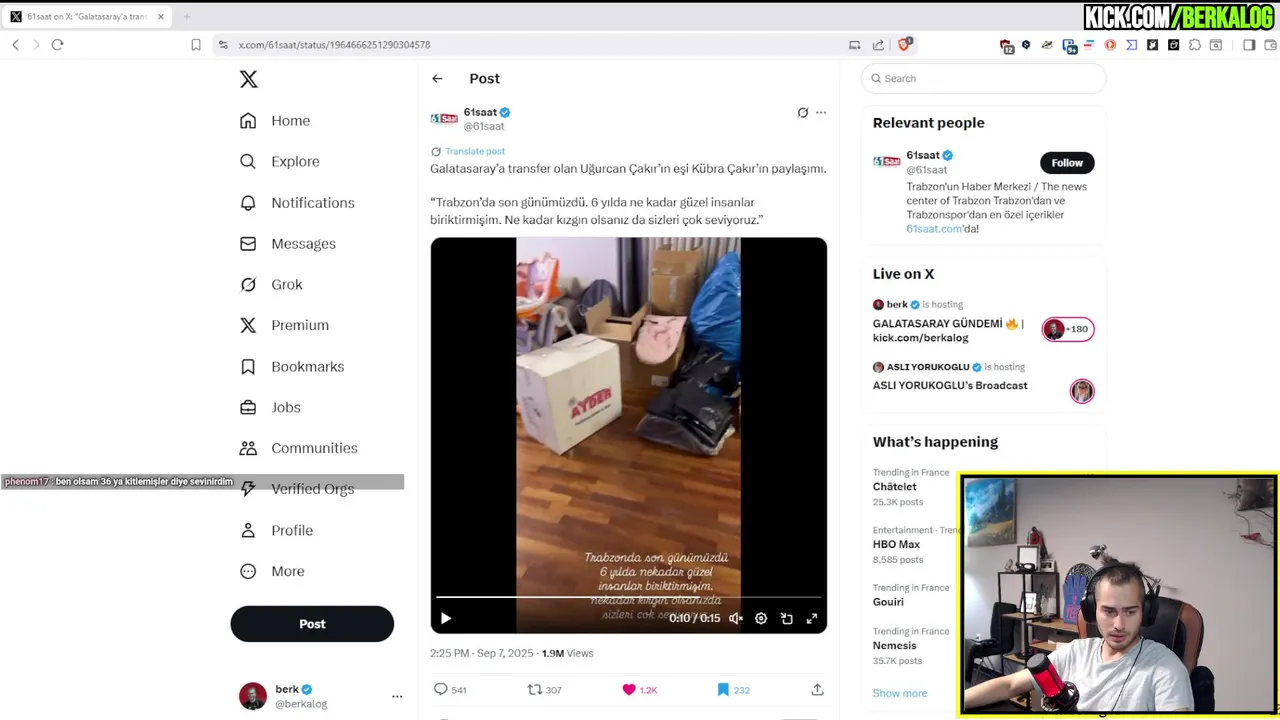The height and width of the screenshot is (720, 1280).
Task: Click the 1.9M Views count
Action: [x=567, y=654]
